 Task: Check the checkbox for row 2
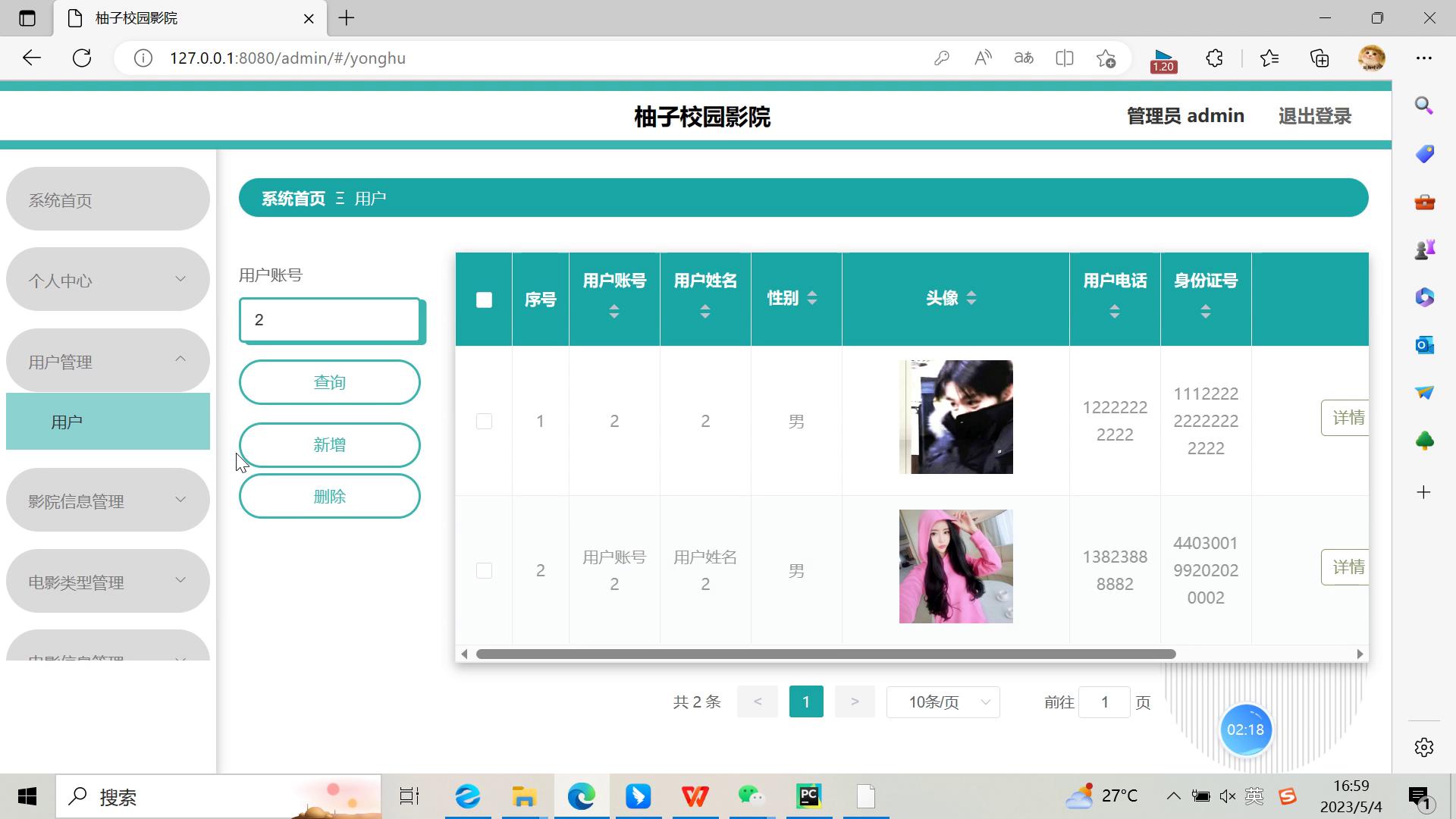pyautogui.click(x=484, y=570)
